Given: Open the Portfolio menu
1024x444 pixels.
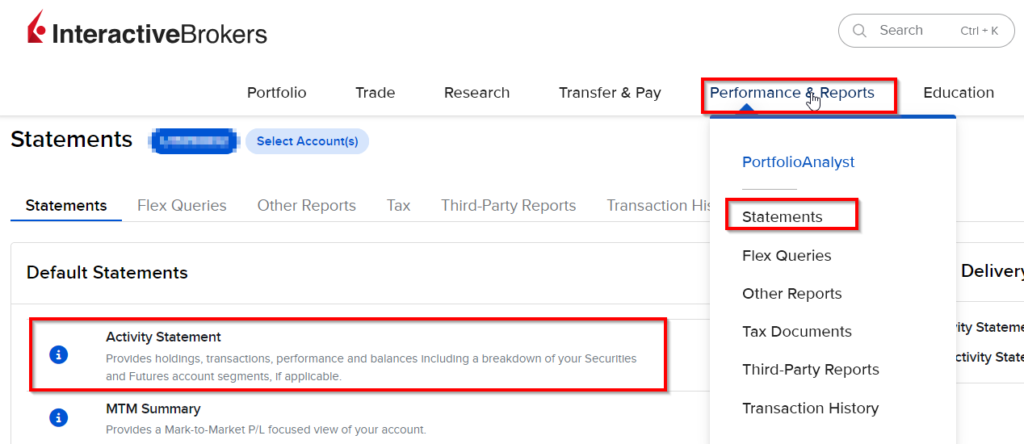Looking at the screenshot, I should pos(276,93).
